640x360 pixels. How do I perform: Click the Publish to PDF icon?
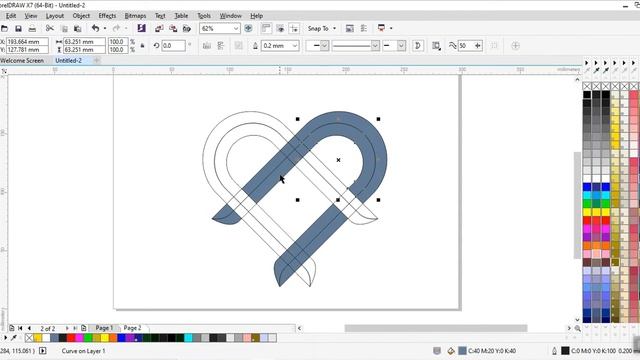click(187, 28)
